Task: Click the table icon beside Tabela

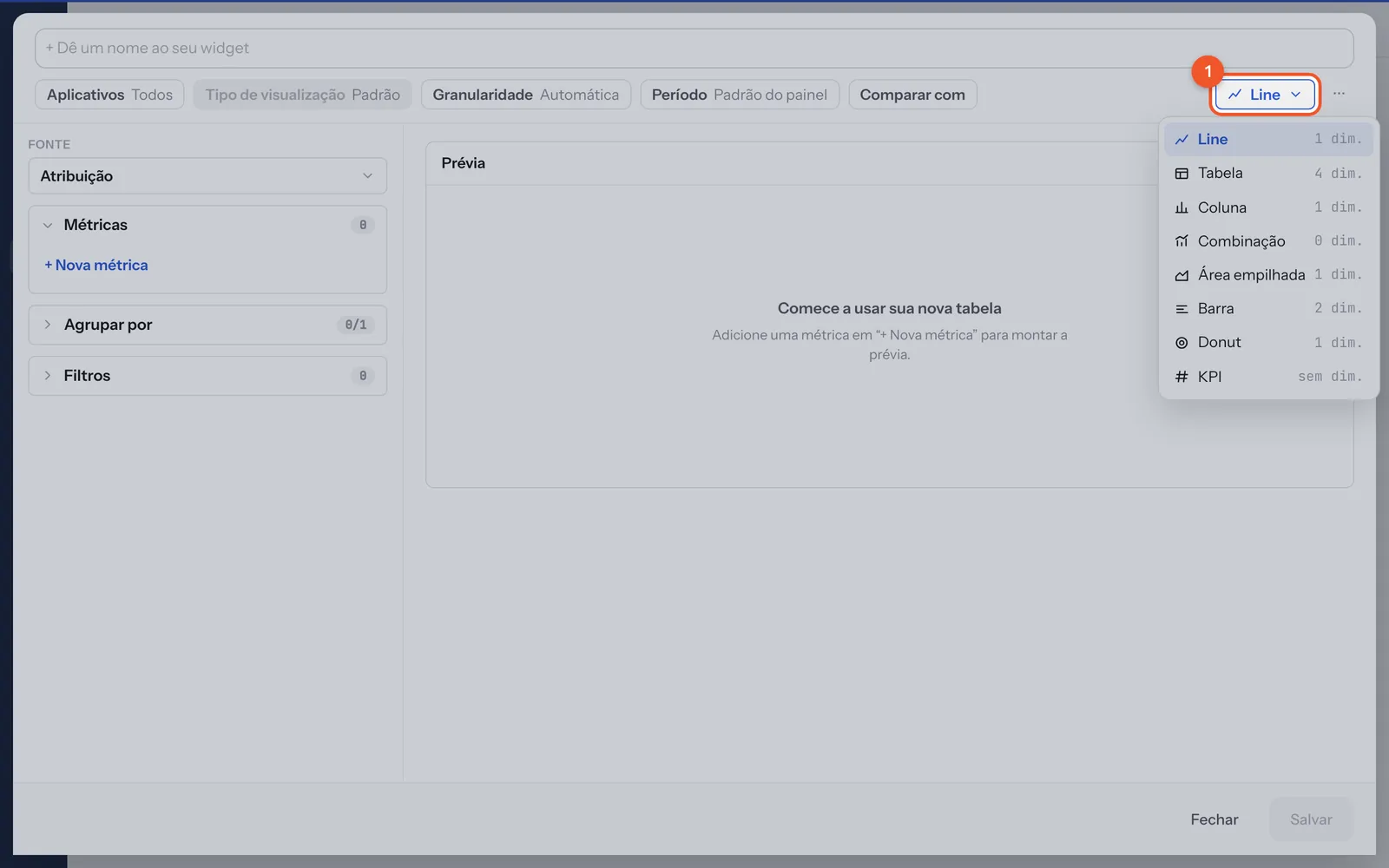Action: coord(1182,173)
